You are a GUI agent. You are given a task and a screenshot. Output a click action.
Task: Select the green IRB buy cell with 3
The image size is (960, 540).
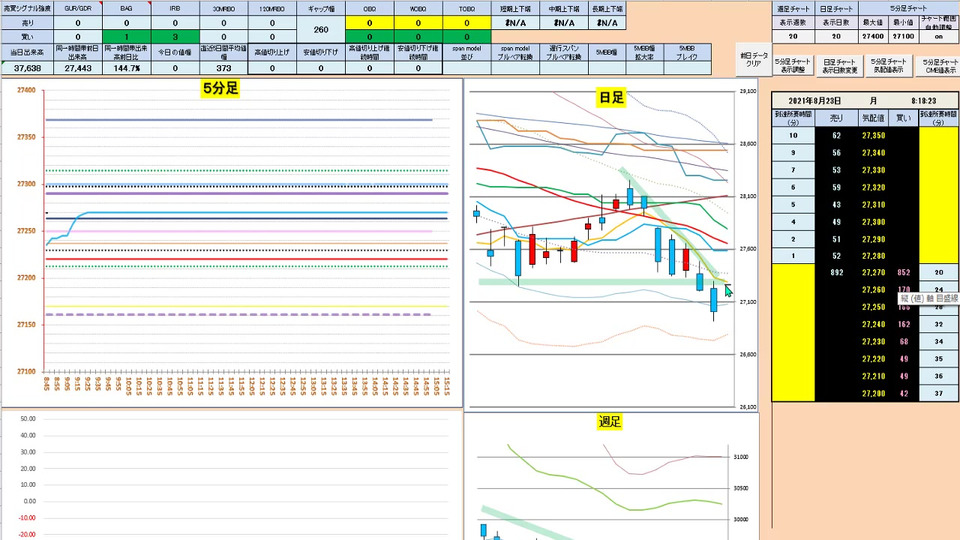(175, 37)
